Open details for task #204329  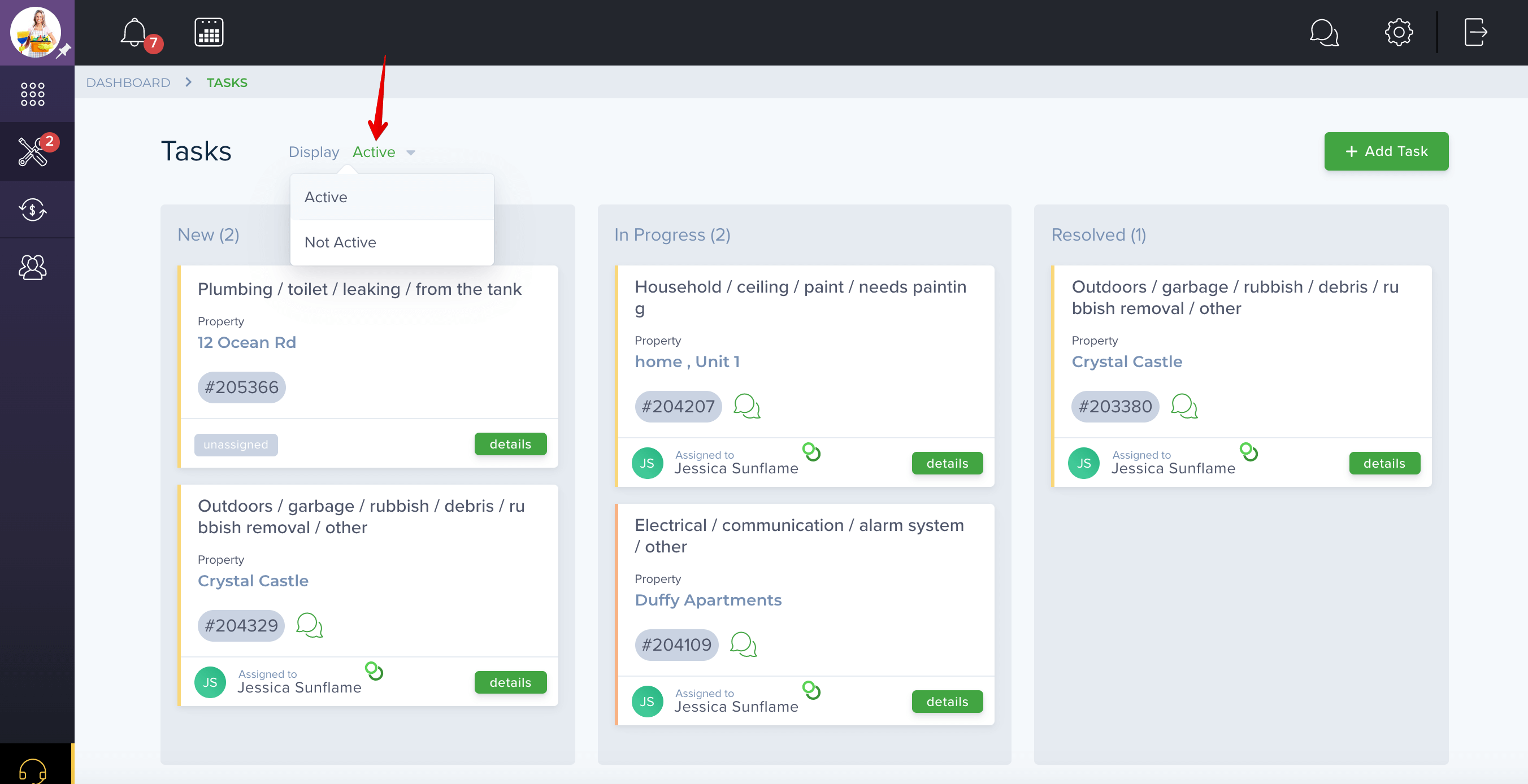click(510, 682)
